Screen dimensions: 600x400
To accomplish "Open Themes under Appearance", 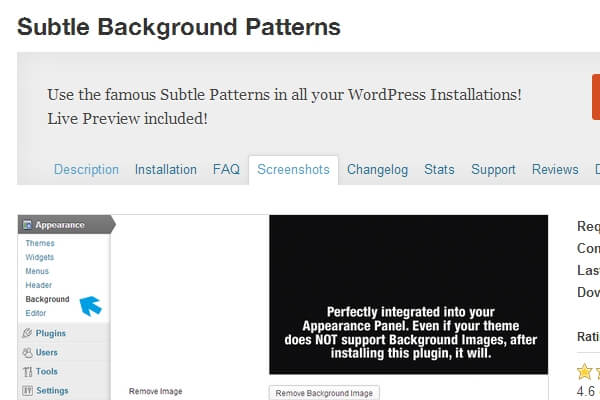I will (40, 243).
